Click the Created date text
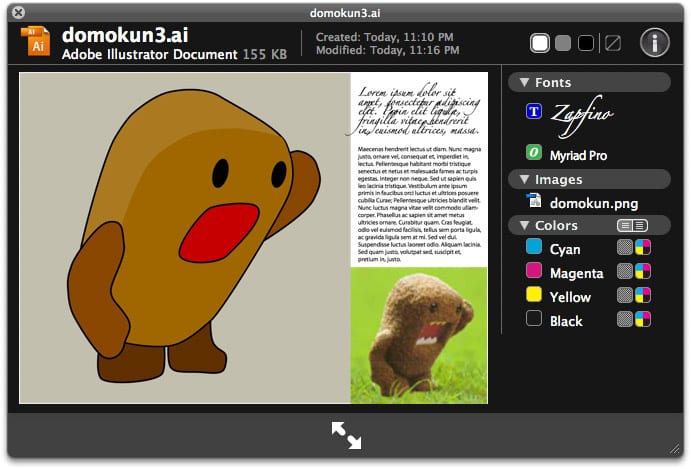The height and width of the screenshot is (469, 691). click(384, 37)
